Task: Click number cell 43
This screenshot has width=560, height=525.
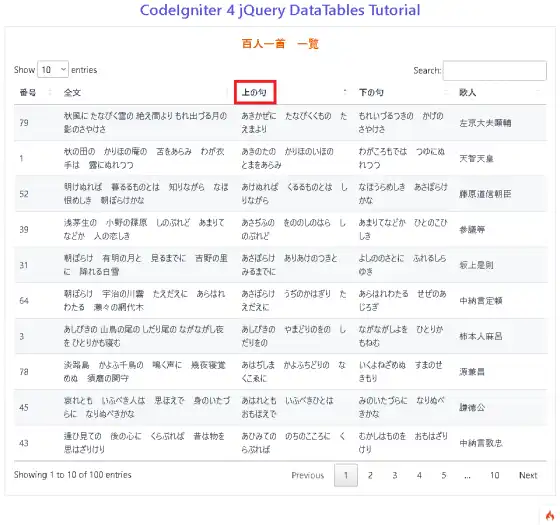Action: pos(24,443)
